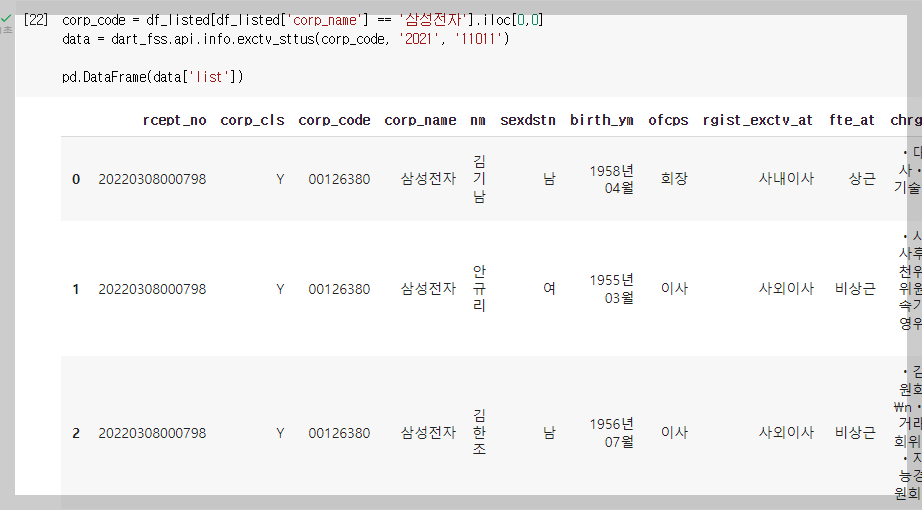Image resolution: width=922 pixels, height=510 pixels.
Task: Click the 회장 position cell
Action: pos(674,179)
